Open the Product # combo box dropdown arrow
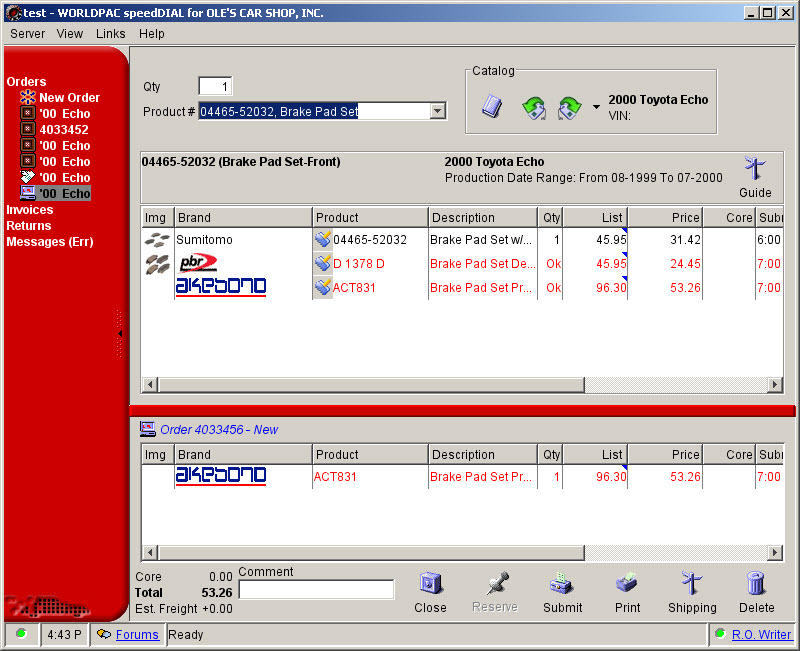The image size is (800, 651). pos(438,111)
